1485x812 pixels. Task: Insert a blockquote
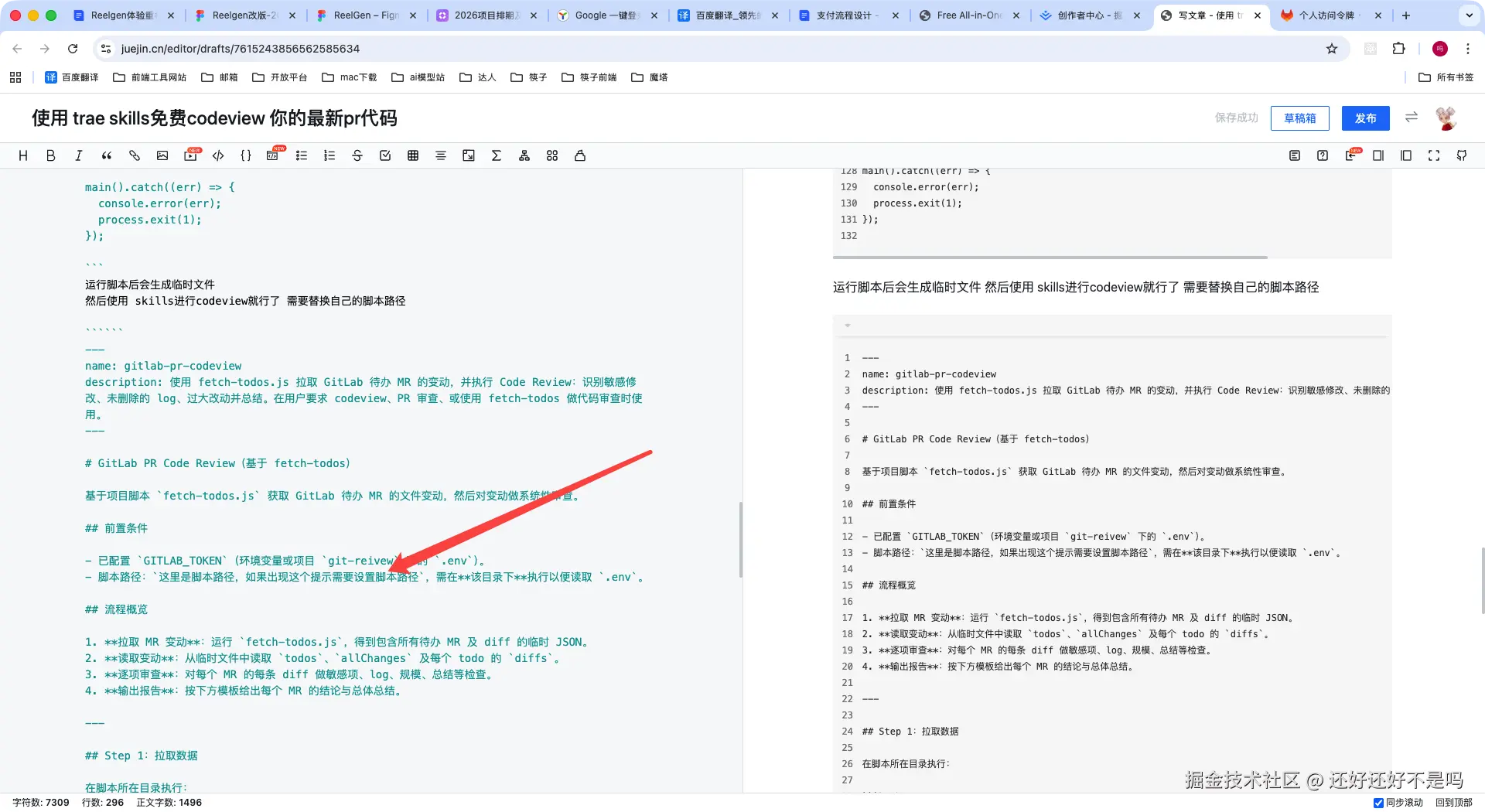click(107, 155)
